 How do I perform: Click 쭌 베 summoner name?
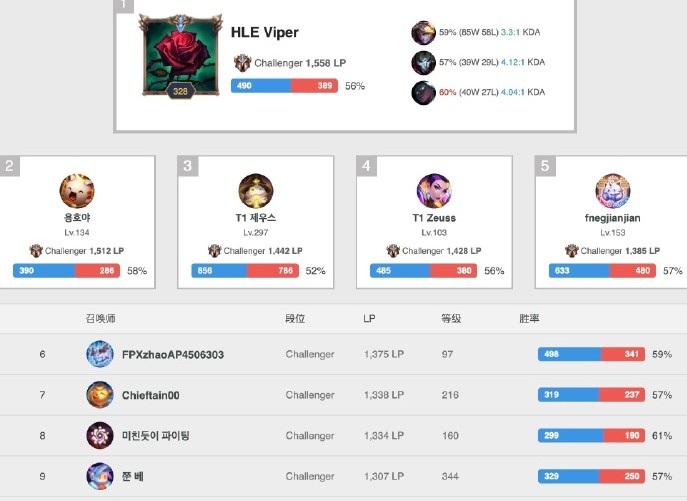(x=133, y=476)
